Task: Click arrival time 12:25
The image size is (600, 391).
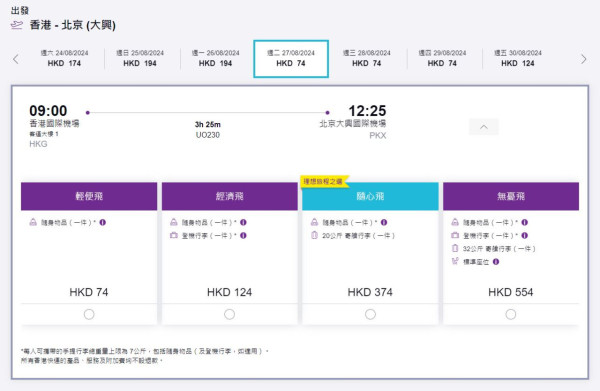Action: 367,111
